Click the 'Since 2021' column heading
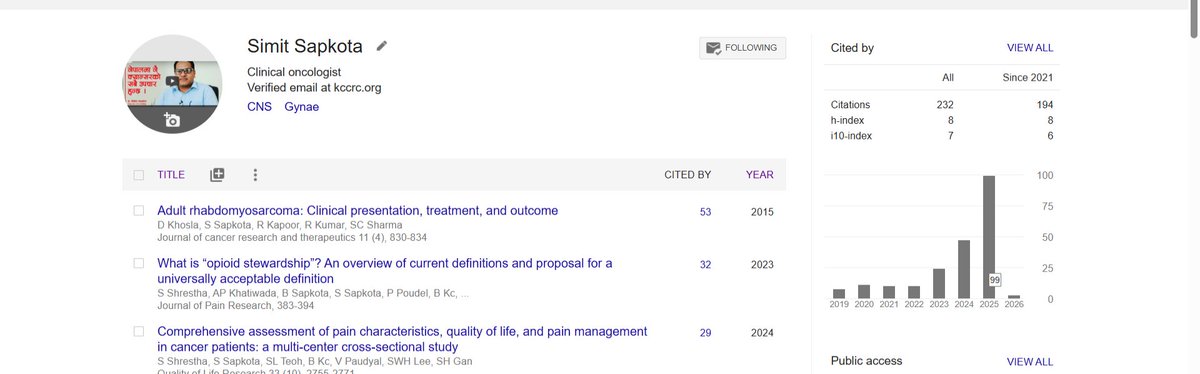This screenshot has height=374, width=1200. coord(1028,78)
